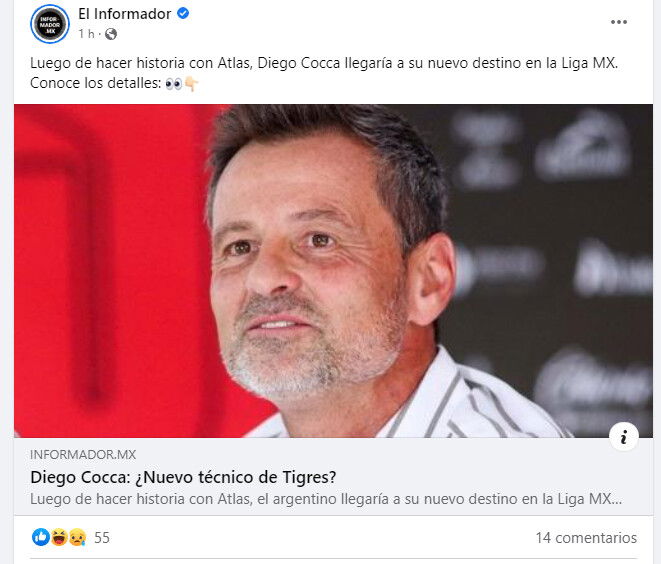Screen dimensions: 661x564
Task: Open El Informador page name link
Action: coord(124,14)
